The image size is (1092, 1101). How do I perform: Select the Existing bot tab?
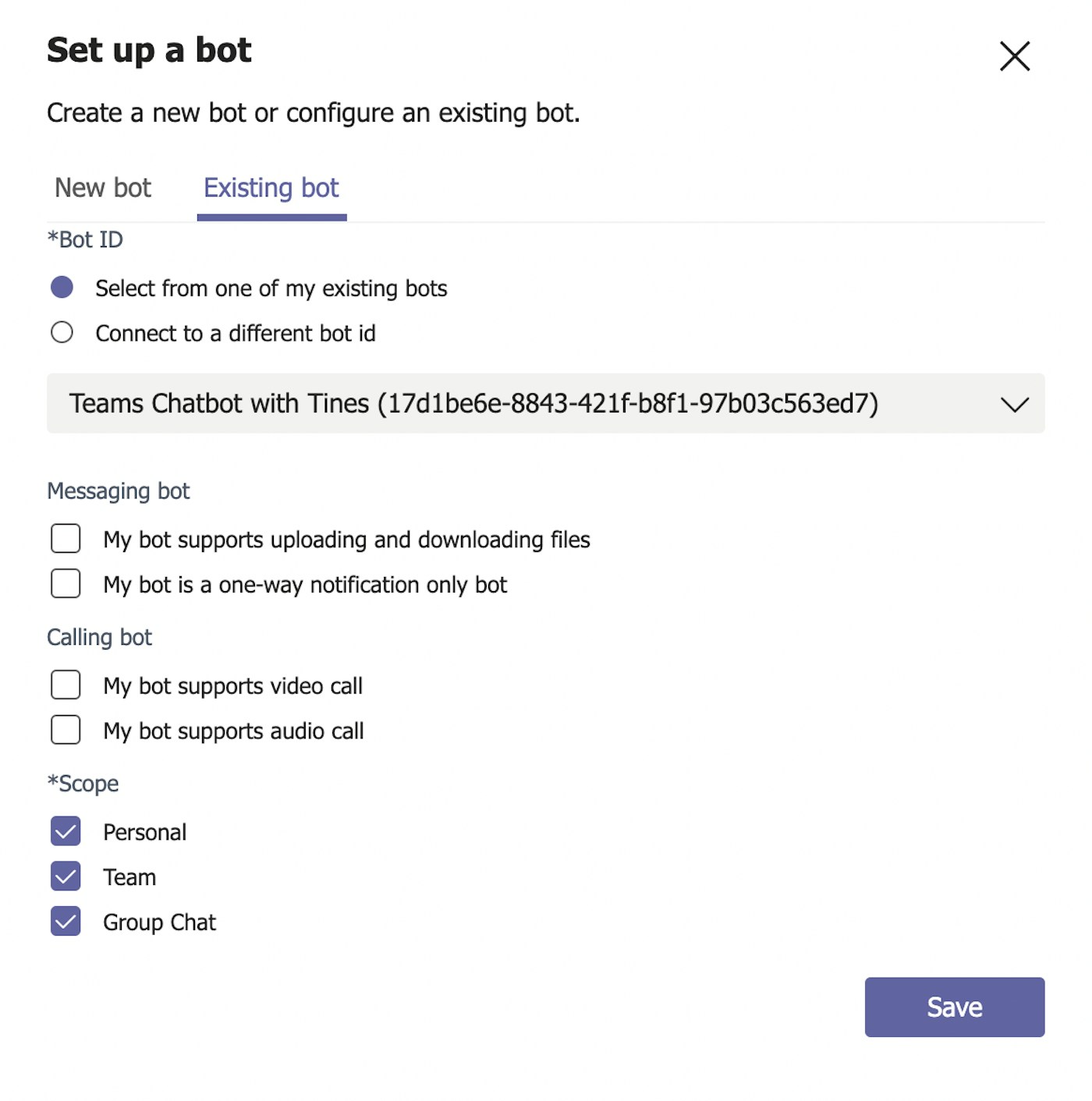click(x=271, y=188)
